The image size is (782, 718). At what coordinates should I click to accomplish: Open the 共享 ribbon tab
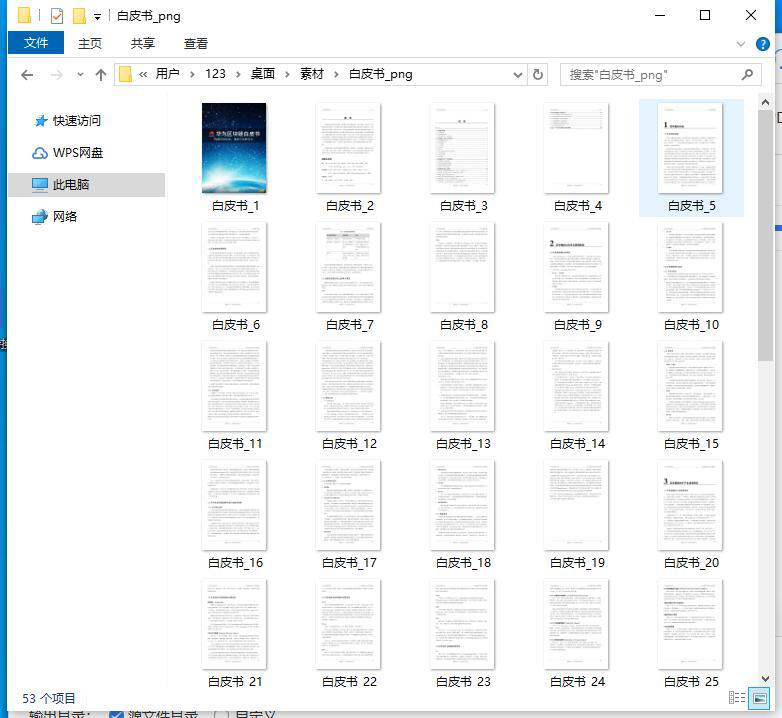pos(143,43)
